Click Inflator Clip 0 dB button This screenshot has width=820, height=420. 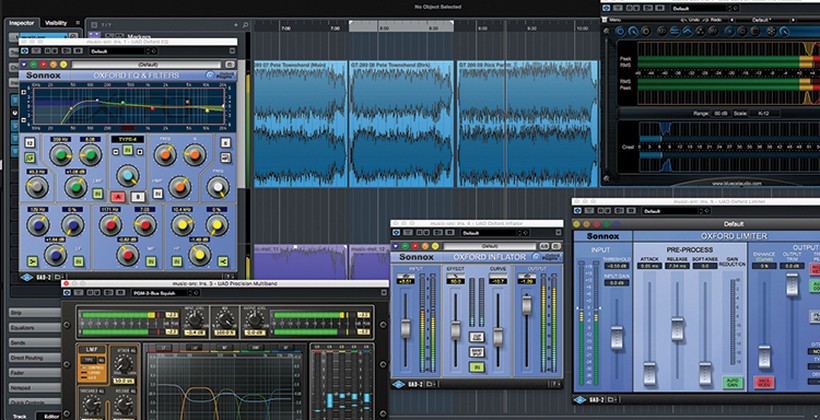tap(476, 337)
